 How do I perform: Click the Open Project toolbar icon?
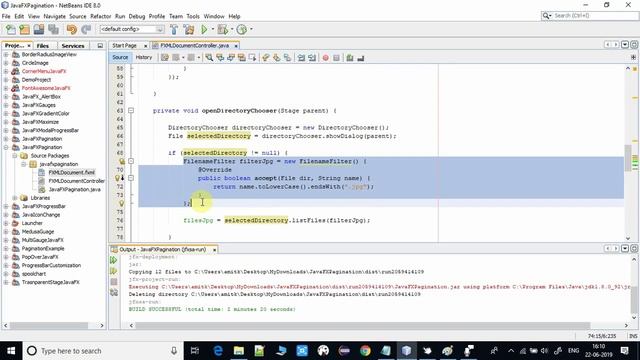pos(39,29)
